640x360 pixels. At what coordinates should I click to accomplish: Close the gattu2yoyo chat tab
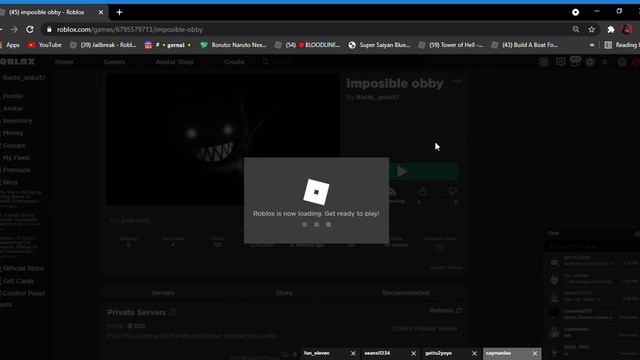coord(474,353)
